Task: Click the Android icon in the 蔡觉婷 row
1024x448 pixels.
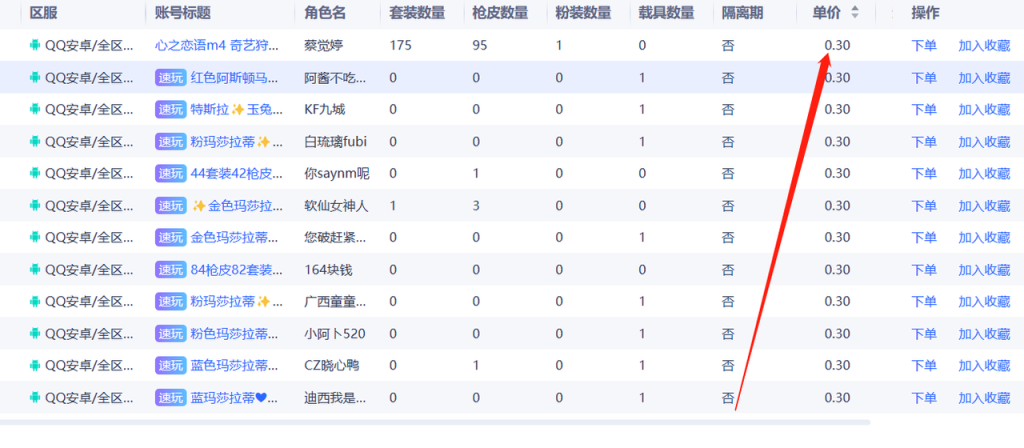Action: point(36,46)
